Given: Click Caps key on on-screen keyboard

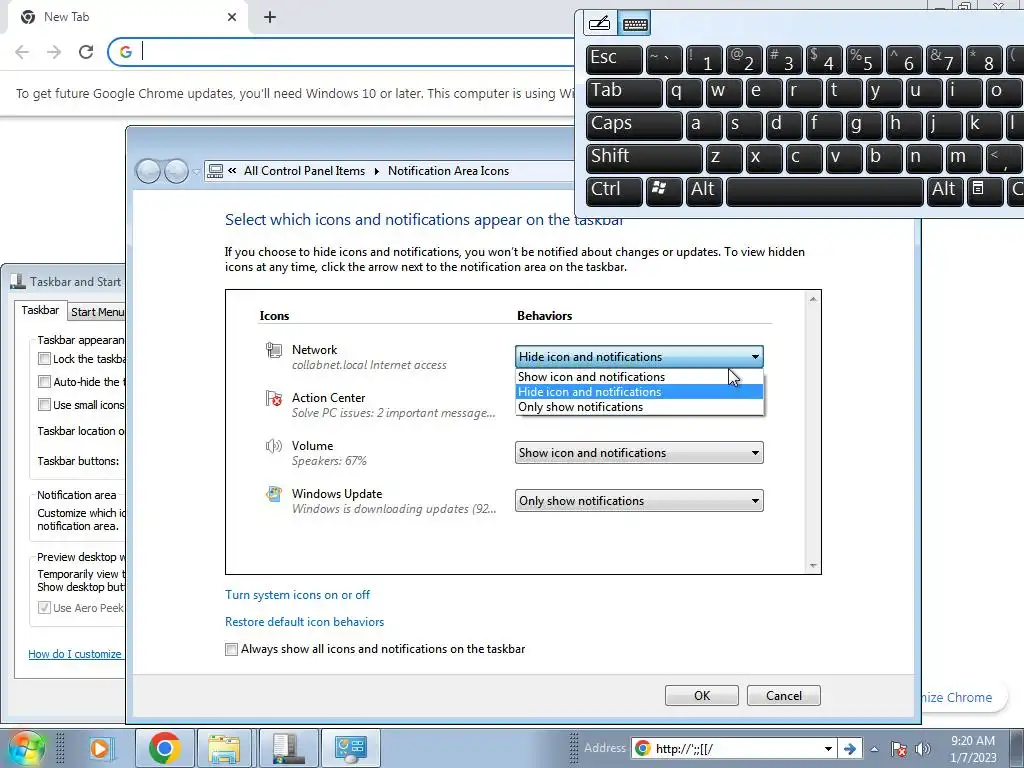Looking at the screenshot, I should (x=634, y=125).
